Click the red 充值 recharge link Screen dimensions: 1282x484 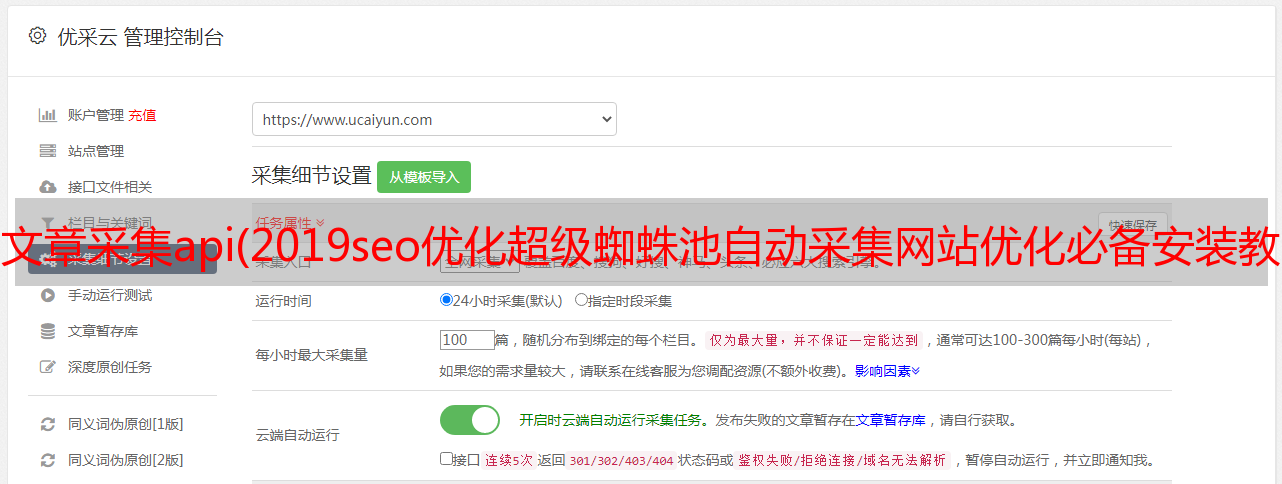pos(142,115)
